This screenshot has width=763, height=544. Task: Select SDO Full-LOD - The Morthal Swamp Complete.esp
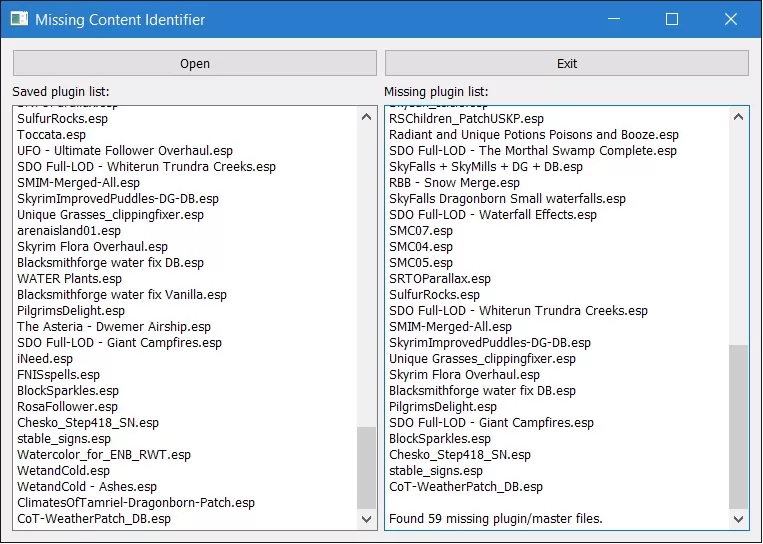pyautogui.click(x=533, y=151)
